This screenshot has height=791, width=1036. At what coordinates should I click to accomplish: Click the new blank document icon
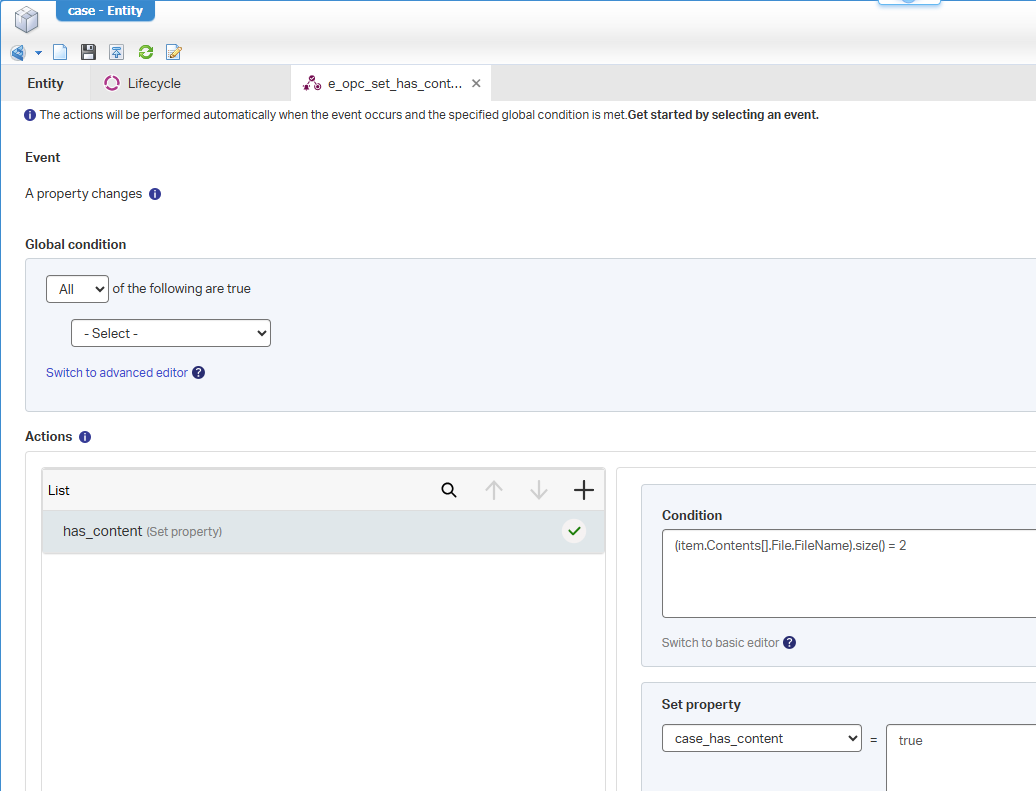tap(60, 52)
